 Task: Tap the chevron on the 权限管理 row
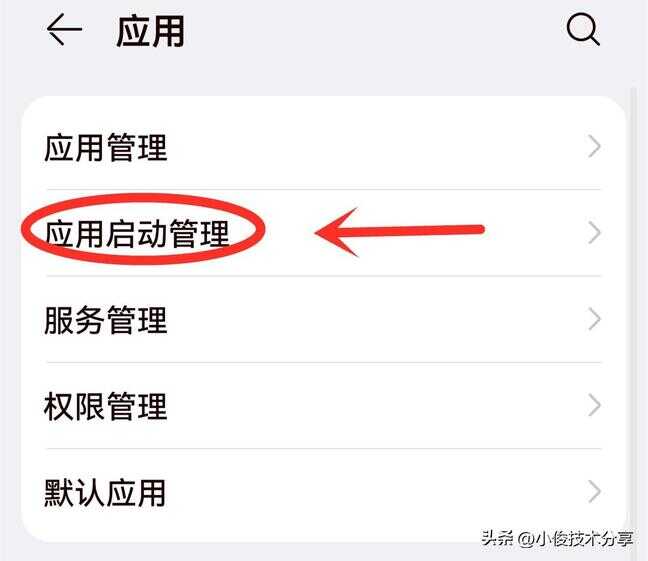pyautogui.click(x=594, y=406)
